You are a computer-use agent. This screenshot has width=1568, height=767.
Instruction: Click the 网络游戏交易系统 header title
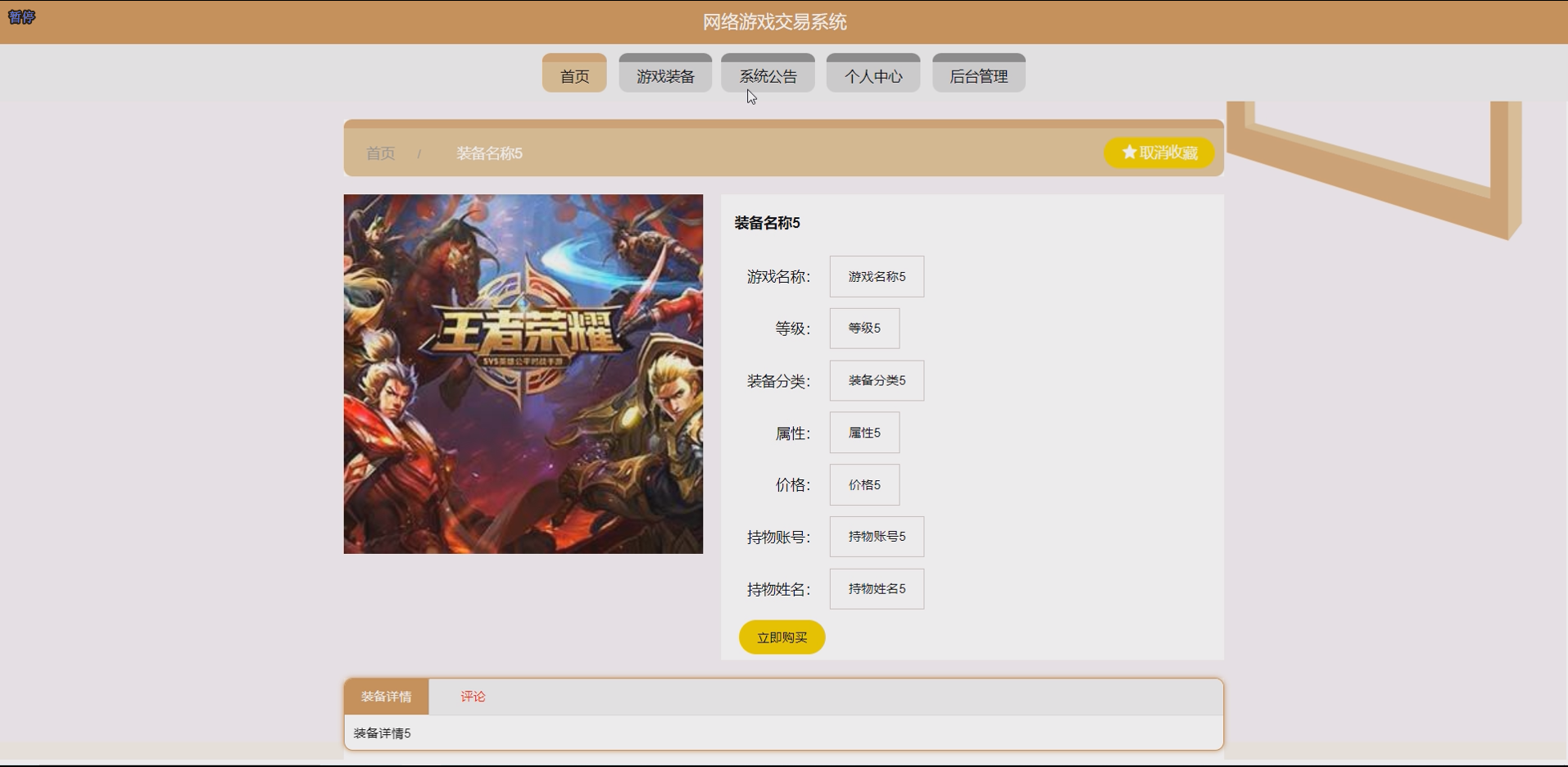[775, 22]
